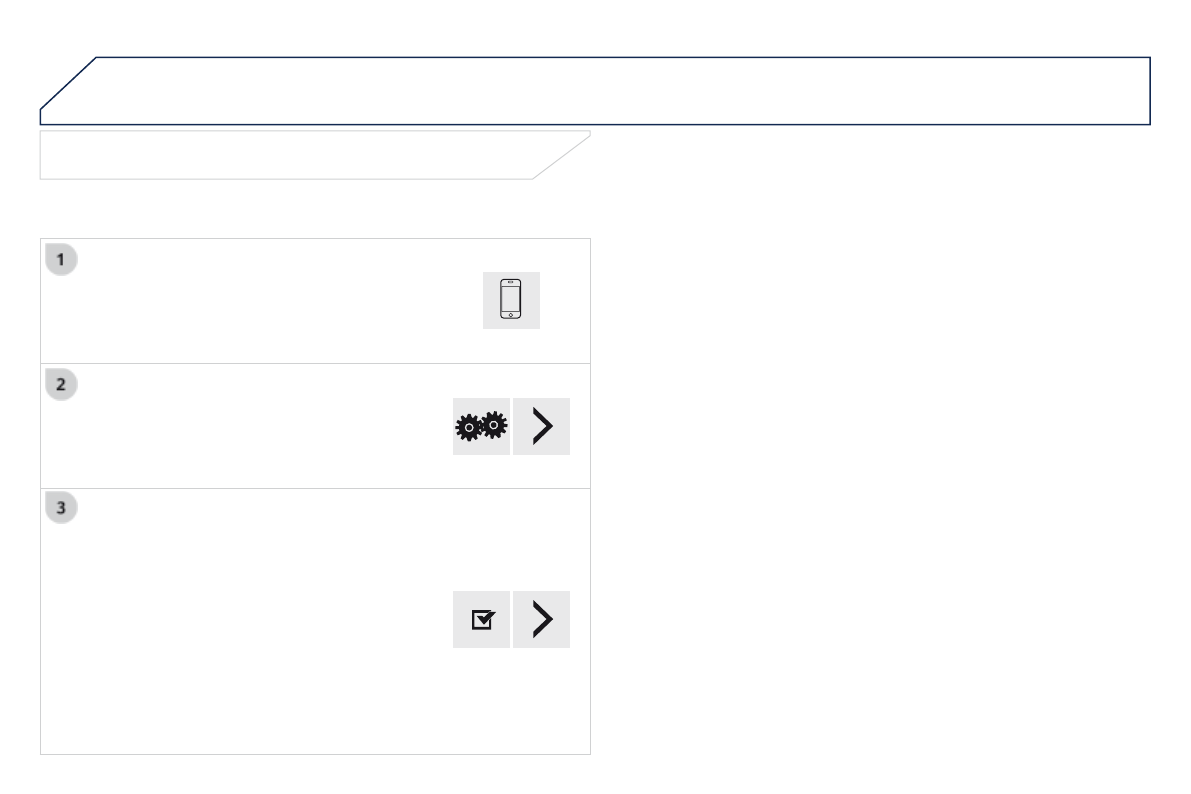Viewport: 1191px width, 794px height.
Task: Select the step 1 number badge
Action: coord(62,260)
